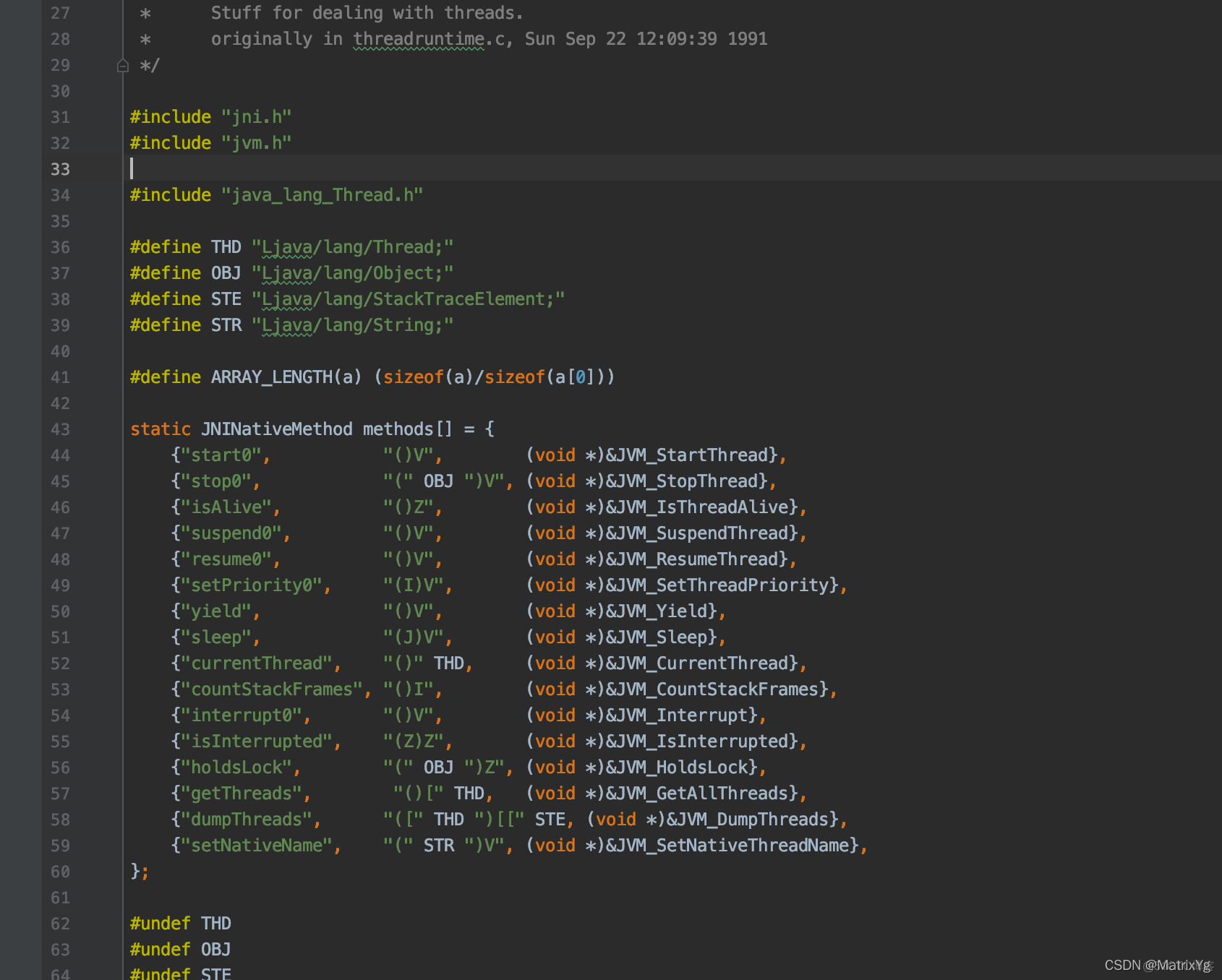Click the "suspend0" method string

click(231, 533)
